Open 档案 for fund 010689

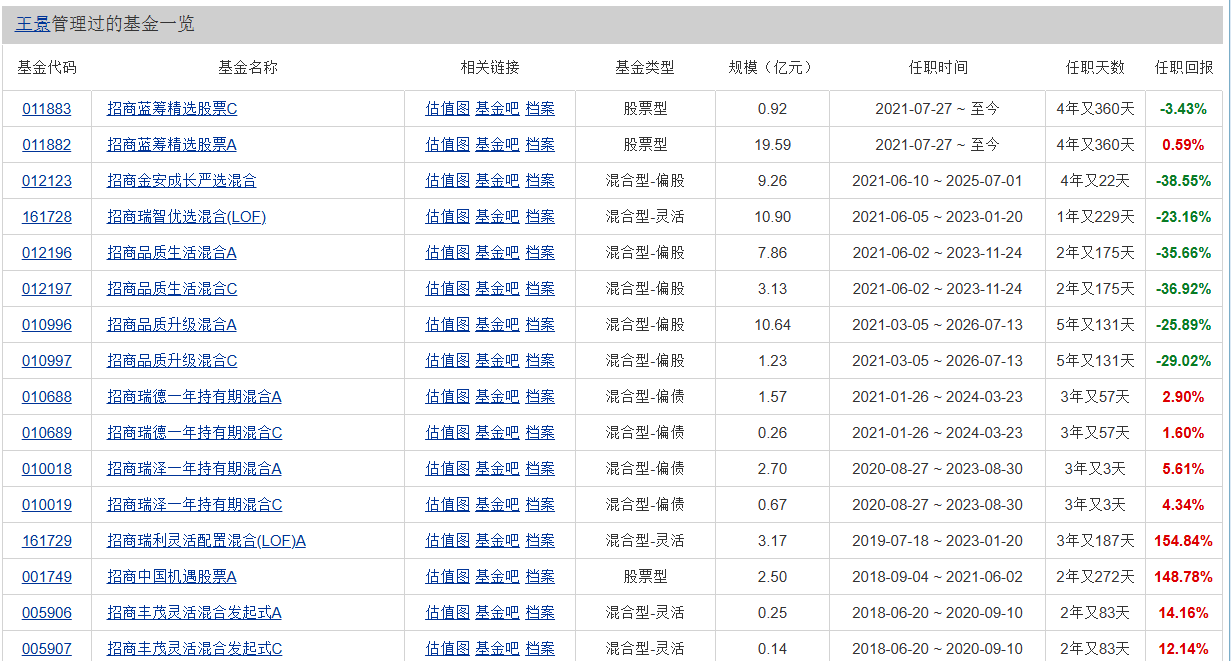coord(540,433)
